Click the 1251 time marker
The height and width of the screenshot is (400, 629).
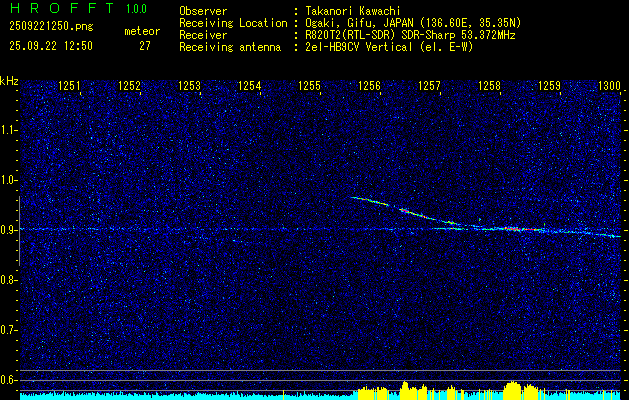[69, 86]
